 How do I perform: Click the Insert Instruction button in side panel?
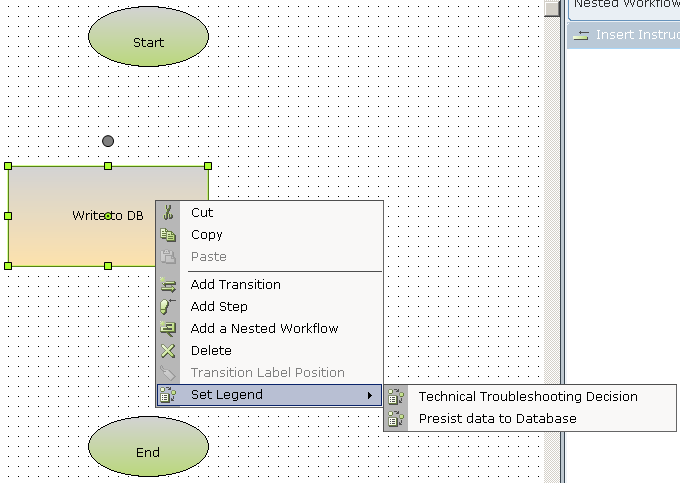(626, 35)
